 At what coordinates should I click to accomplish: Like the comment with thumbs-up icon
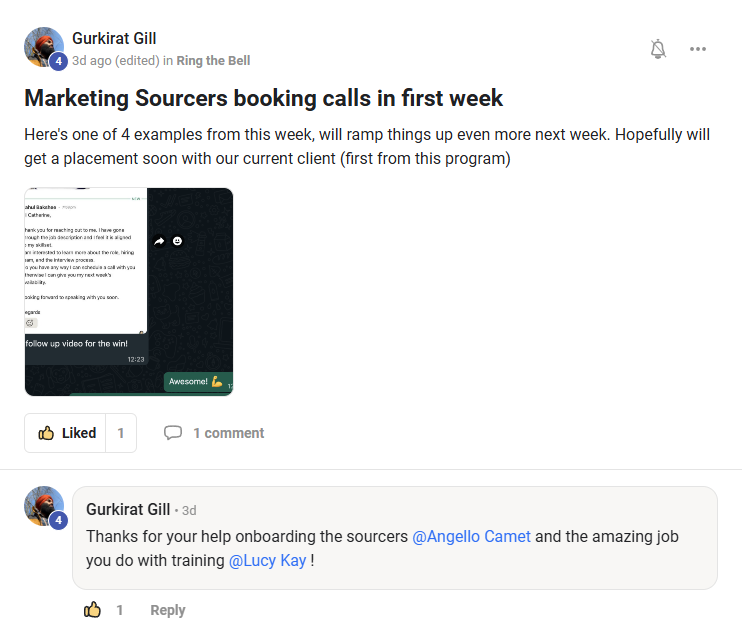pyautogui.click(x=93, y=610)
